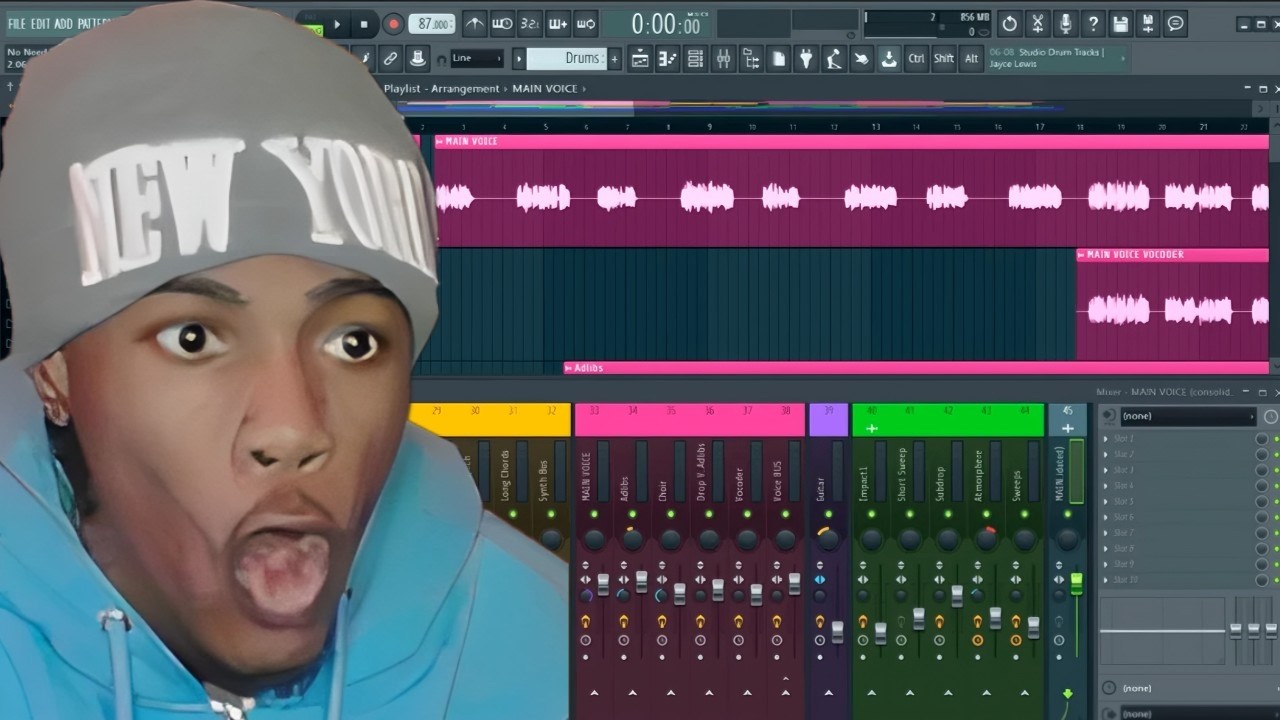Open the mixer view icon

723,59
